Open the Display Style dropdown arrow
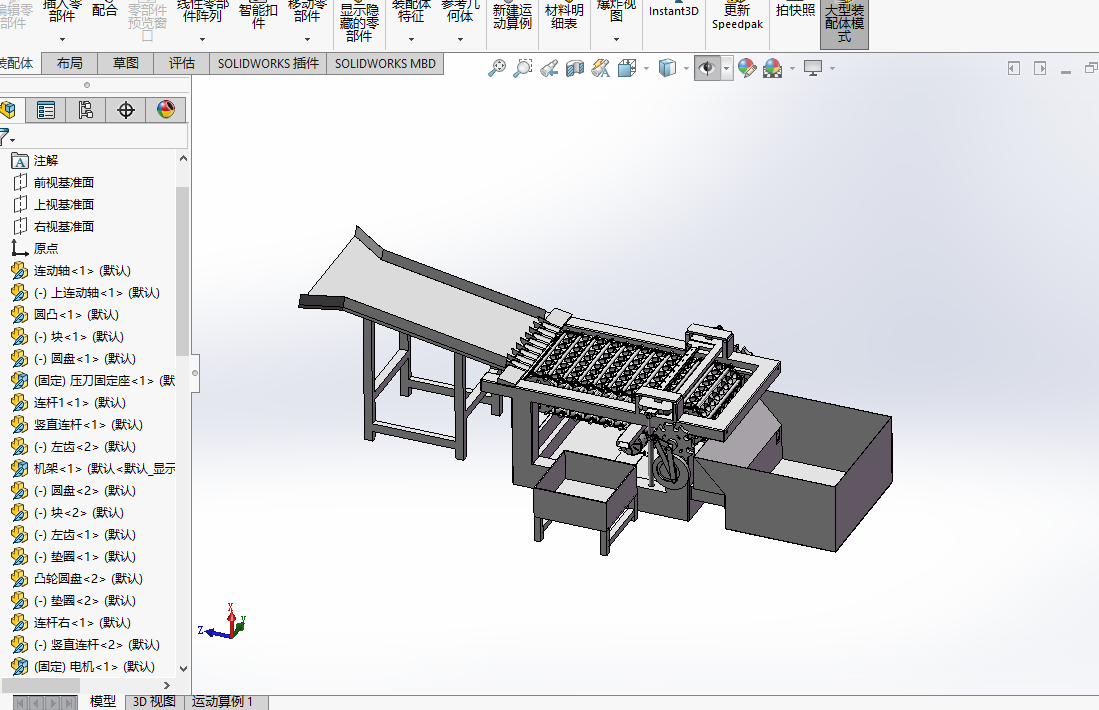 pyautogui.click(x=685, y=68)
